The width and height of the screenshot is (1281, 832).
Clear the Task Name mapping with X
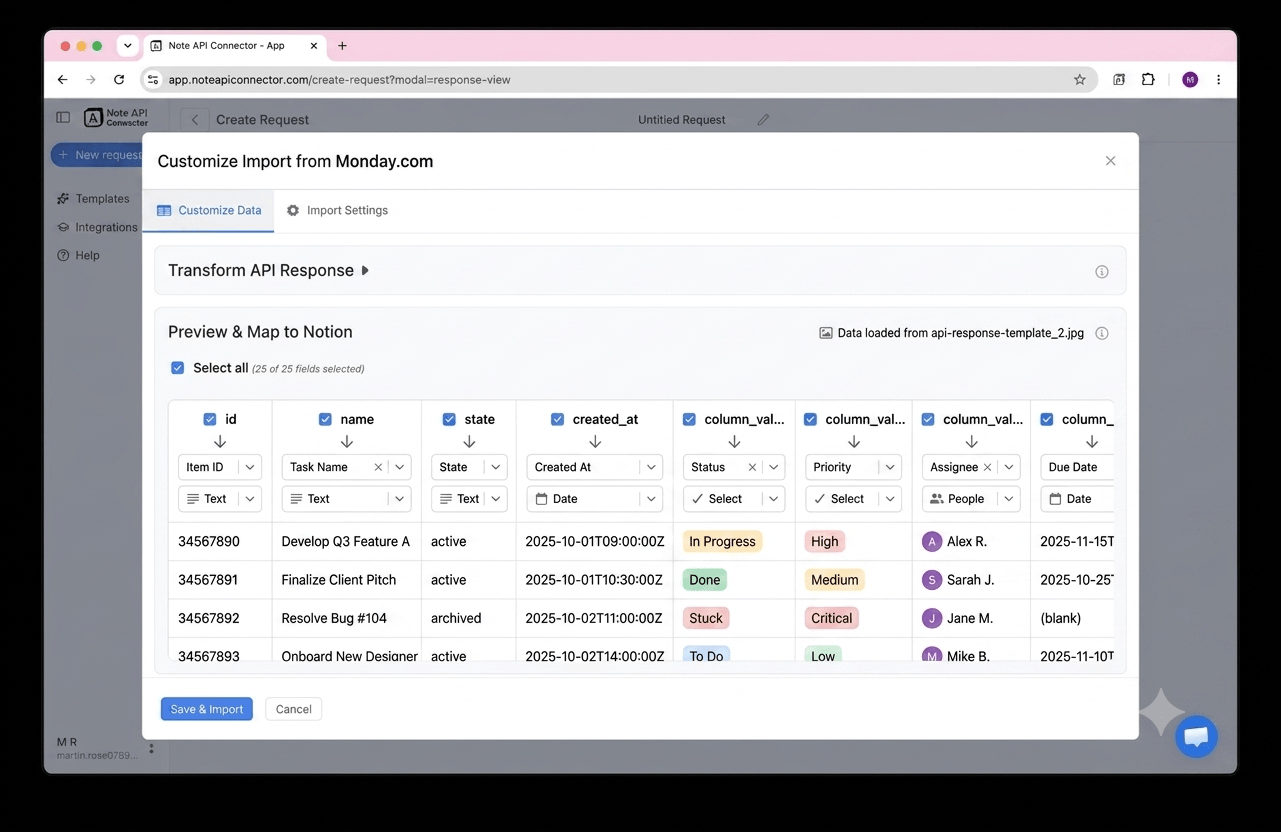coord(378,467)
